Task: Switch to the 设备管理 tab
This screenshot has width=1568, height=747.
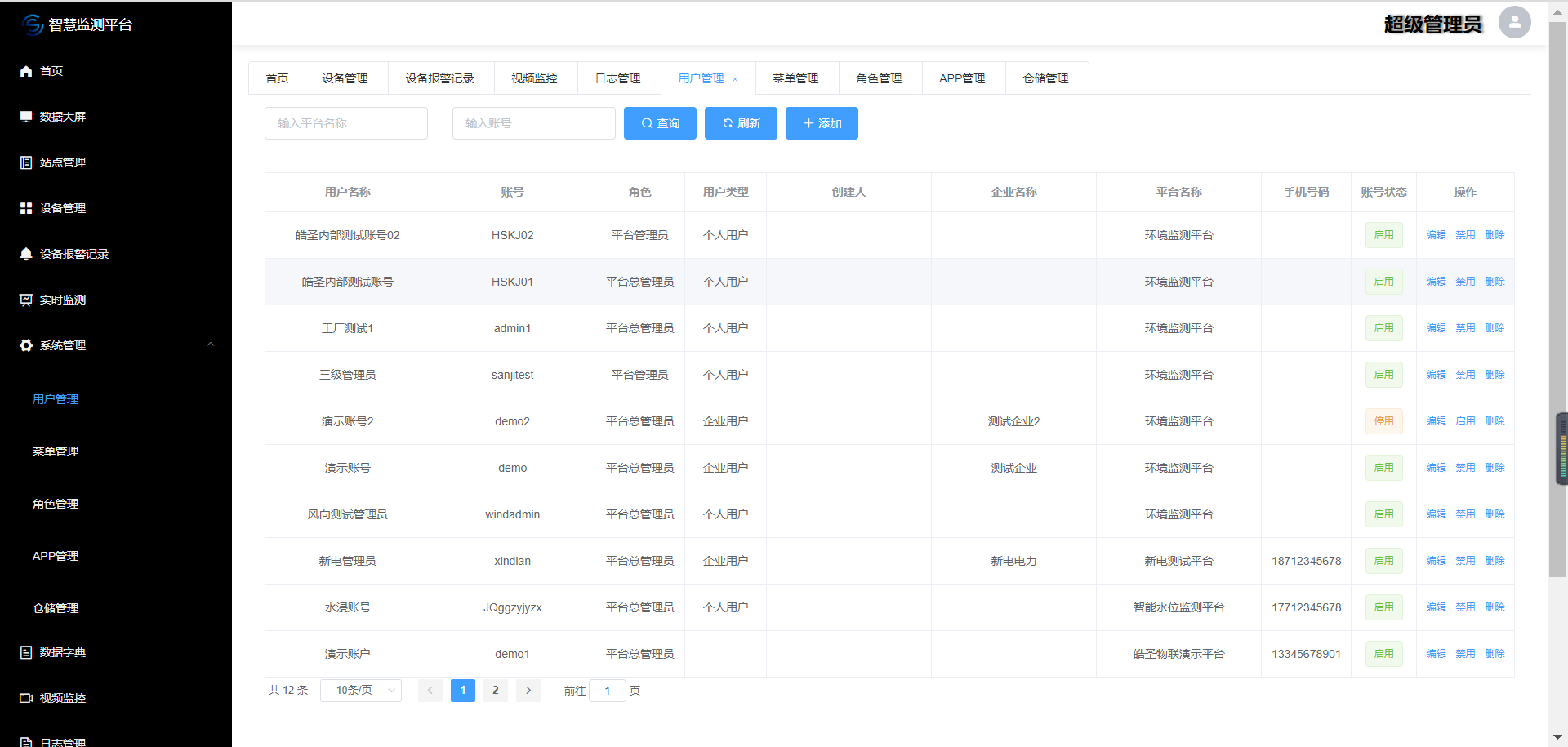Action: pyautogui.click(x=345, y=78)
